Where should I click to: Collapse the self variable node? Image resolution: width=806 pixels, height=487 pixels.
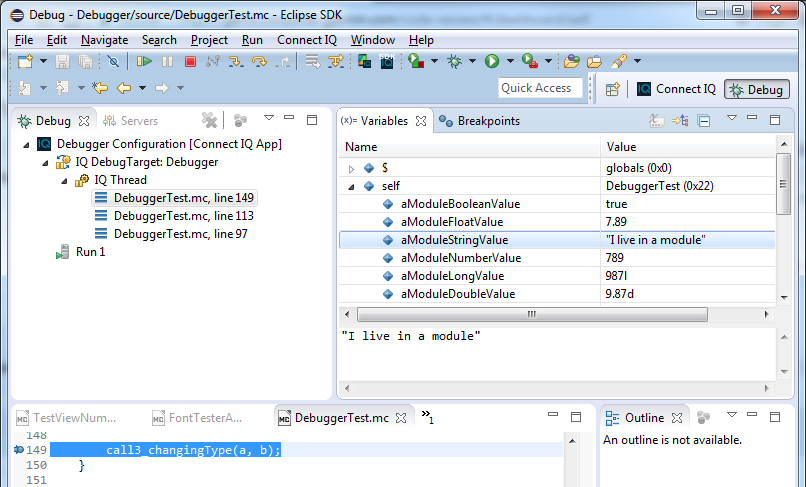[352, 187]
